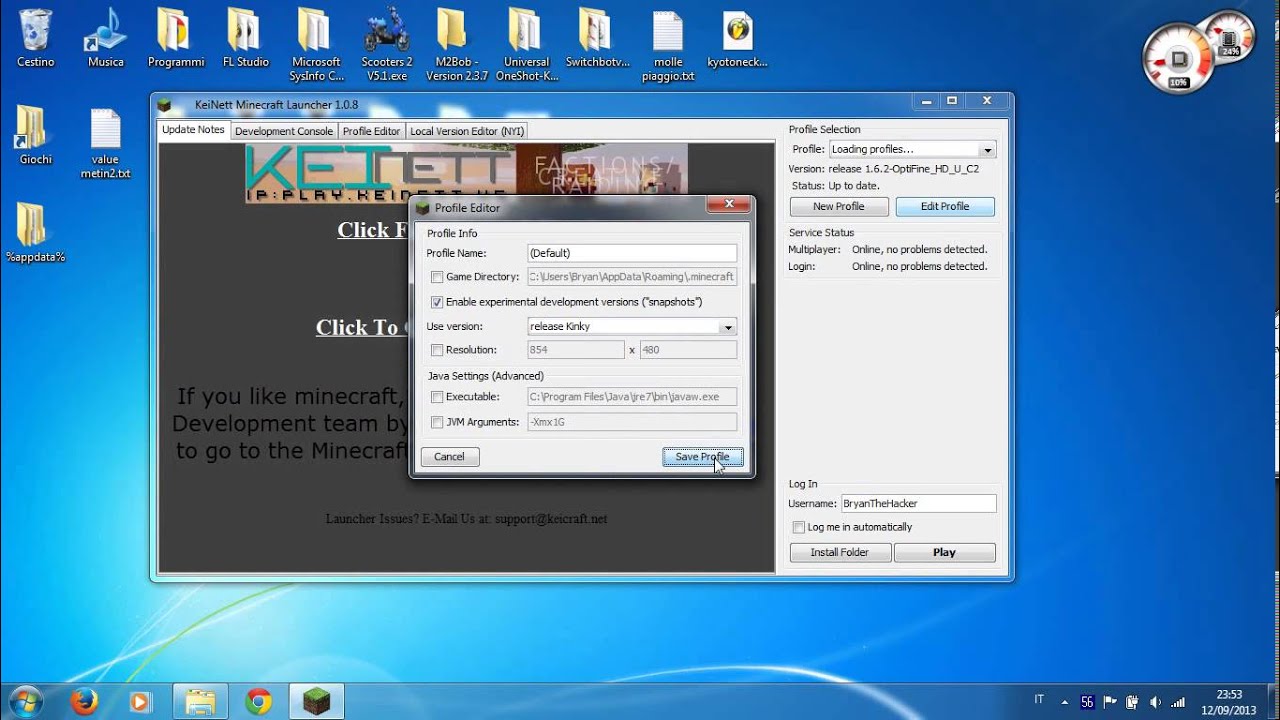Open the network signal tray icon
The width and height of the screenshot is (1280, 720).
[x=1177, y=702]
